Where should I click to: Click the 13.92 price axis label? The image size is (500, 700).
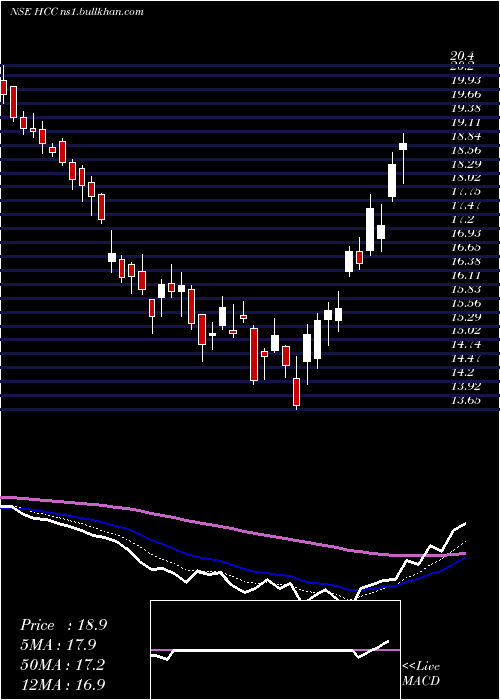click(x=466, y=386)
